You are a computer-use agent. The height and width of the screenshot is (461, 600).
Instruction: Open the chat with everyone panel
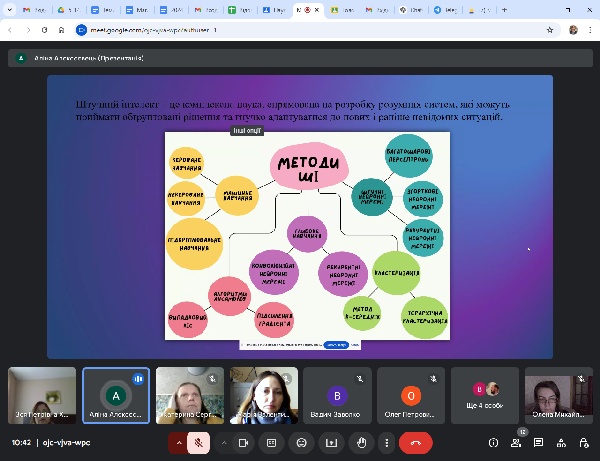click(539, 442)
